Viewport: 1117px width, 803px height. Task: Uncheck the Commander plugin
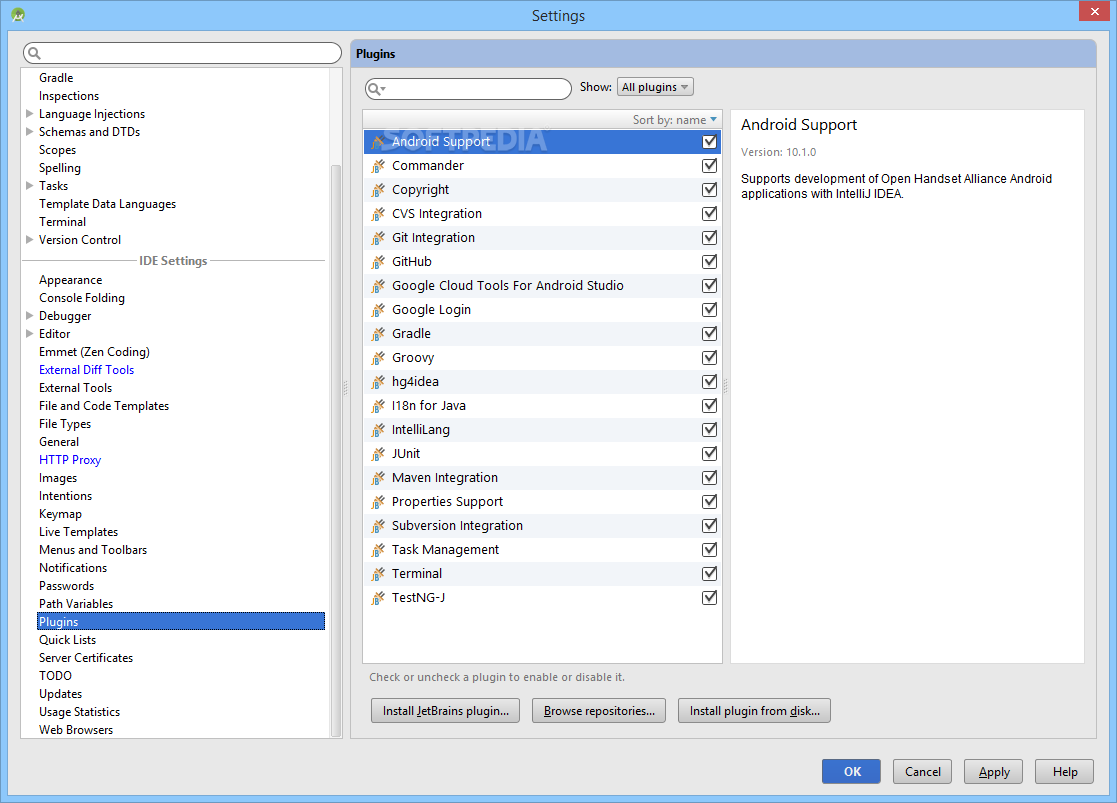(710, 166)
